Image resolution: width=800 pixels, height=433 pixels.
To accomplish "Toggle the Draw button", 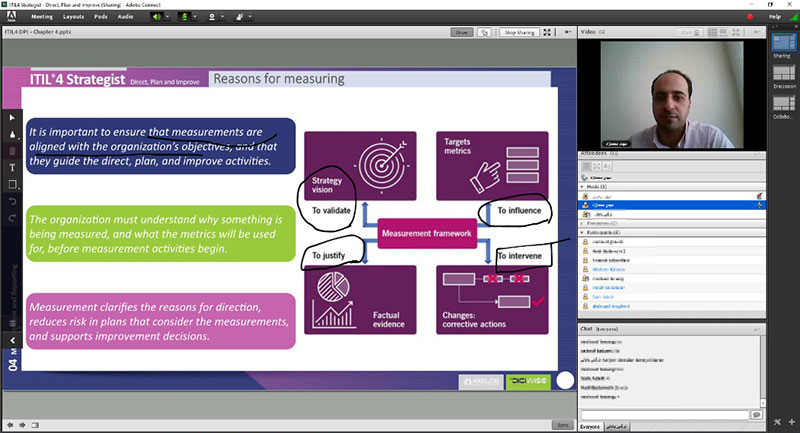I will tap(461, 32).
